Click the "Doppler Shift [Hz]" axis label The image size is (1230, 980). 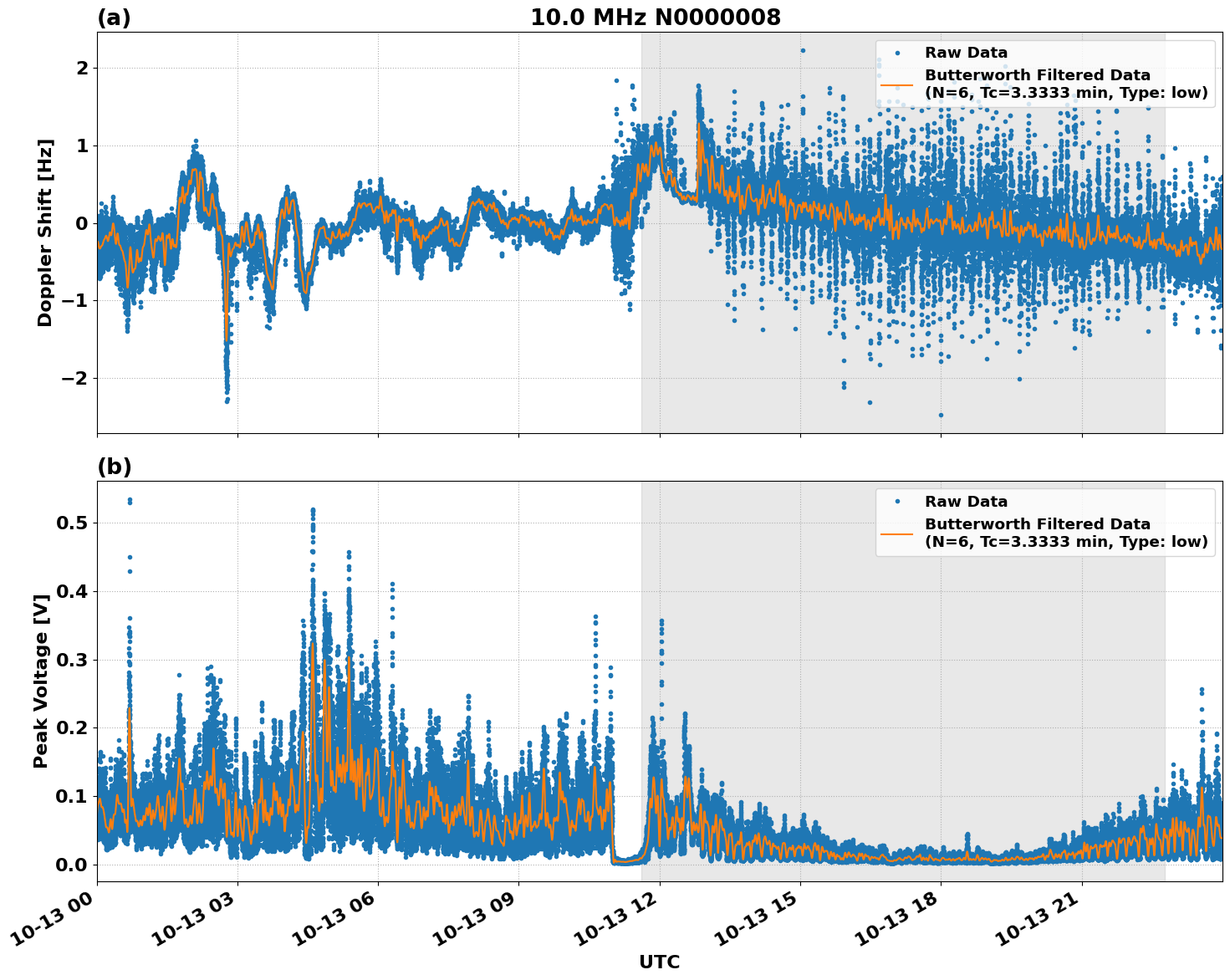(x=45, y=232)
